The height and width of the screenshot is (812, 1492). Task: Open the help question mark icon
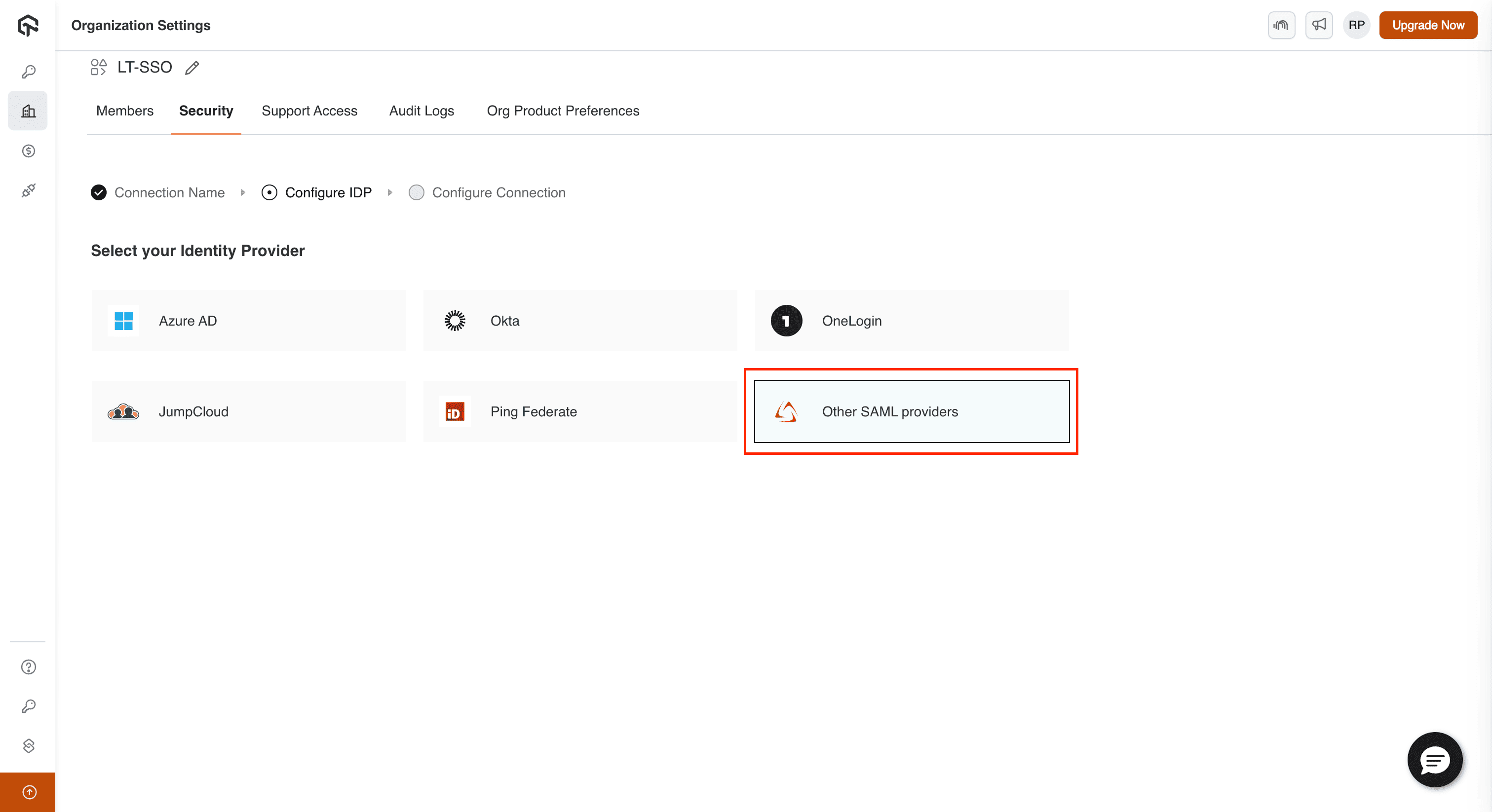27,667
